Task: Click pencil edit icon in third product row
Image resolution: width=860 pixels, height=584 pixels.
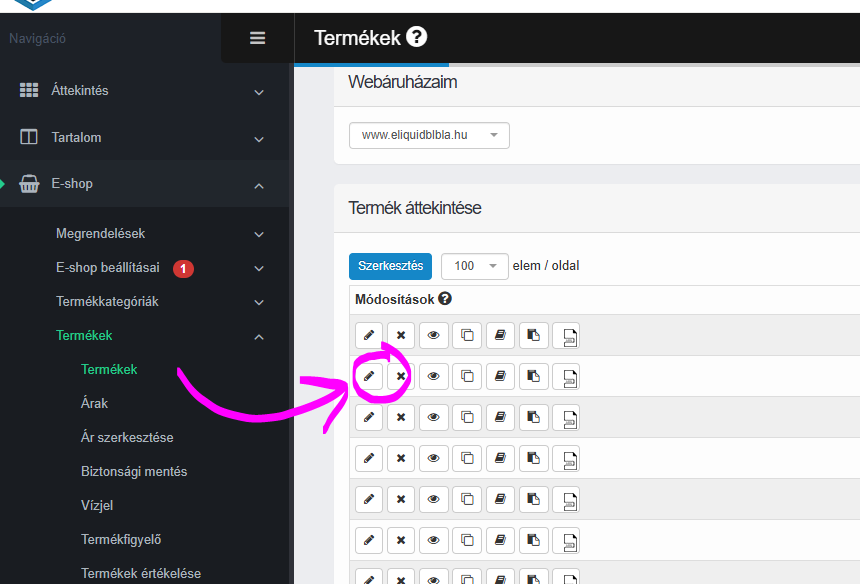Action: coord(369,417)
